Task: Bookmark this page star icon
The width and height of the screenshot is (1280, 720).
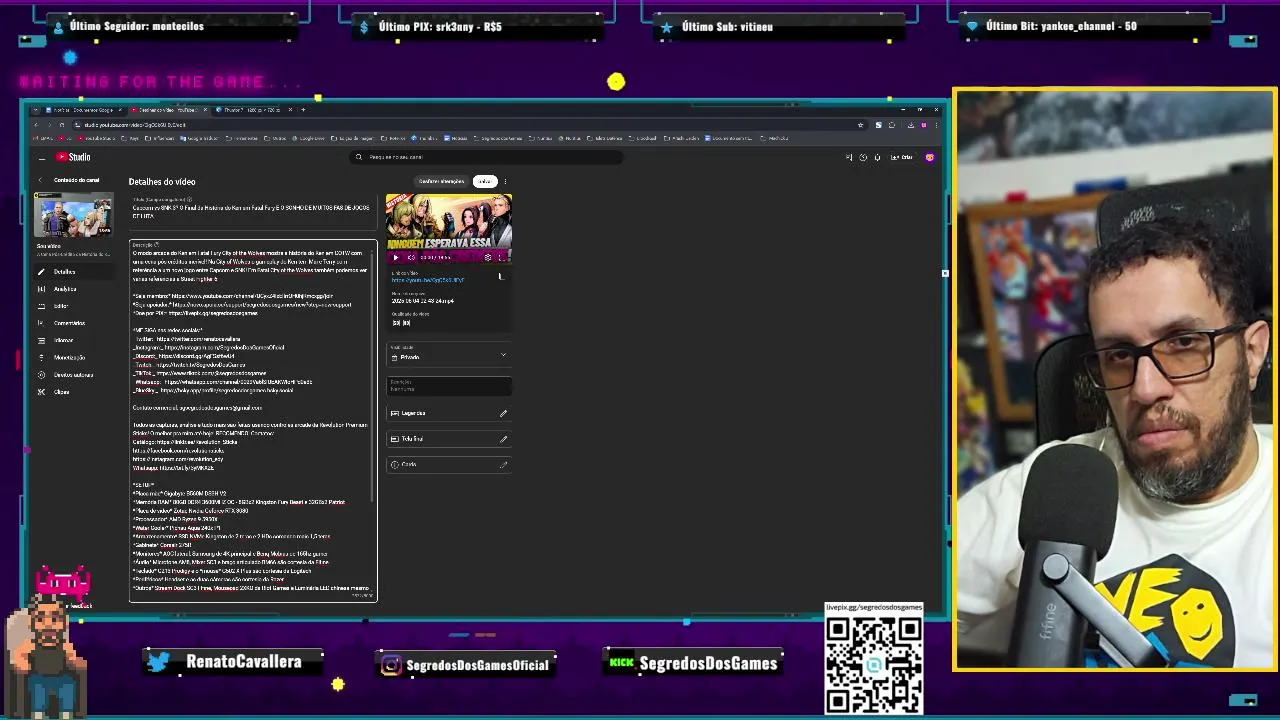Action: point(860,125)
